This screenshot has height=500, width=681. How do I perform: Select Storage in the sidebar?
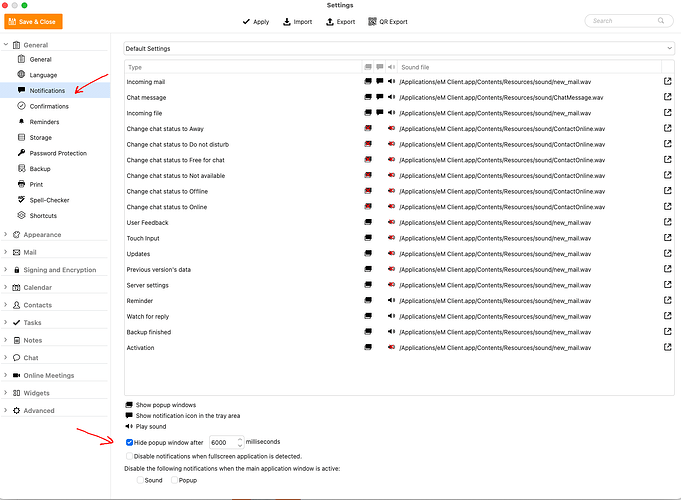tap(40, 137)
